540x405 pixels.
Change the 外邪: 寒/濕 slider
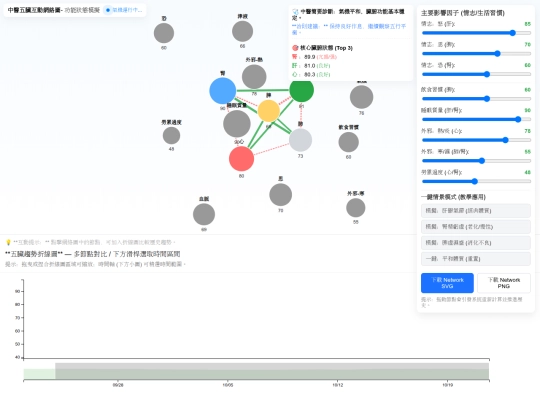tap(476, 161)
